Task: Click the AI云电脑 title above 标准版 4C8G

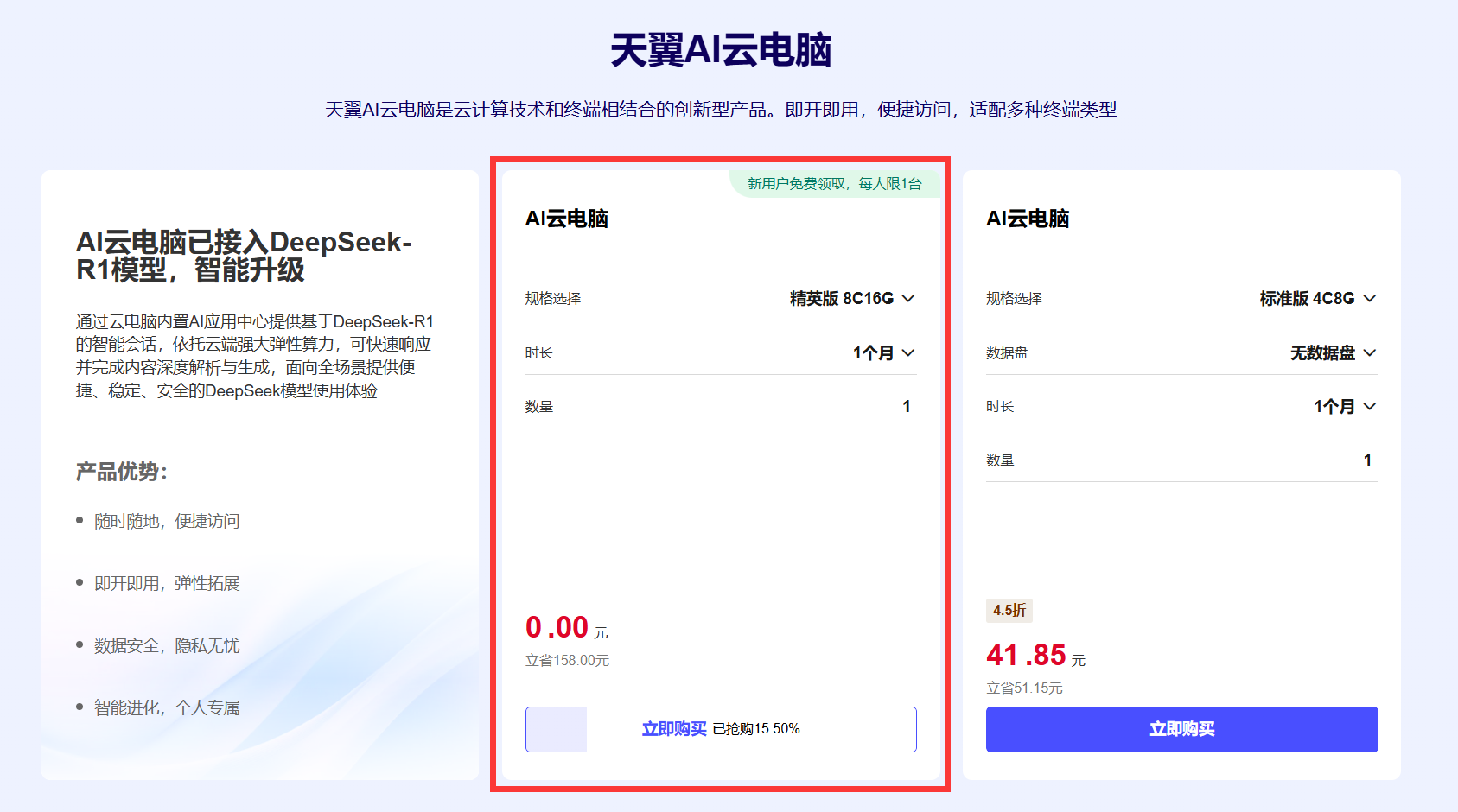Action: click(x=1028, y=219)
